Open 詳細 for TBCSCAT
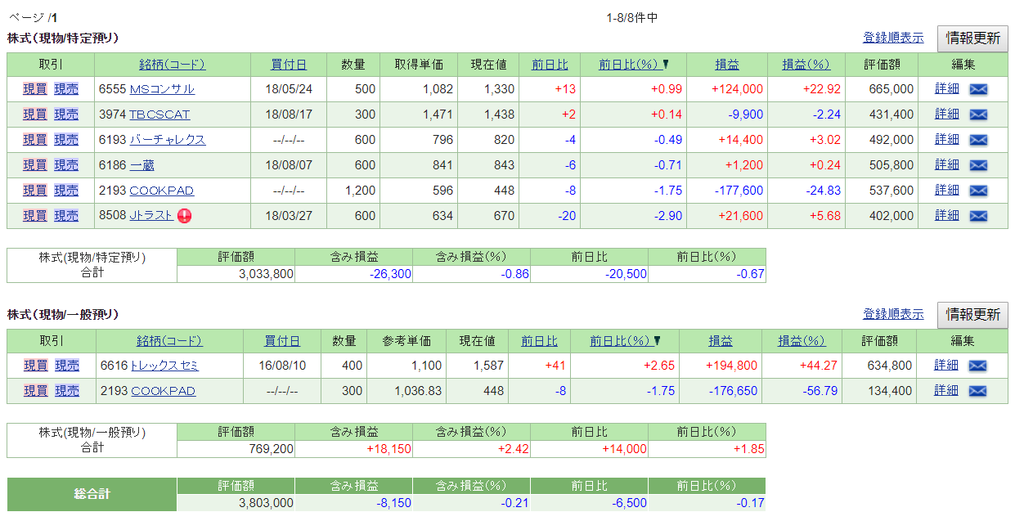This screenshot has height=530, width=1024. (946, 114)
